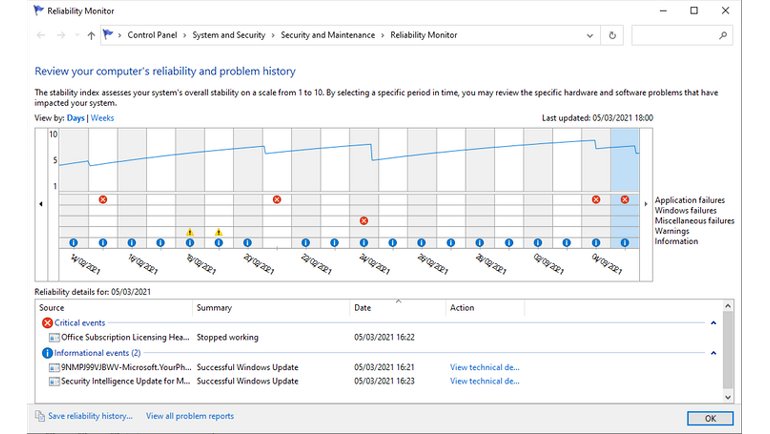Navigate to Control Panel breadcrumb

coord(152,35)
